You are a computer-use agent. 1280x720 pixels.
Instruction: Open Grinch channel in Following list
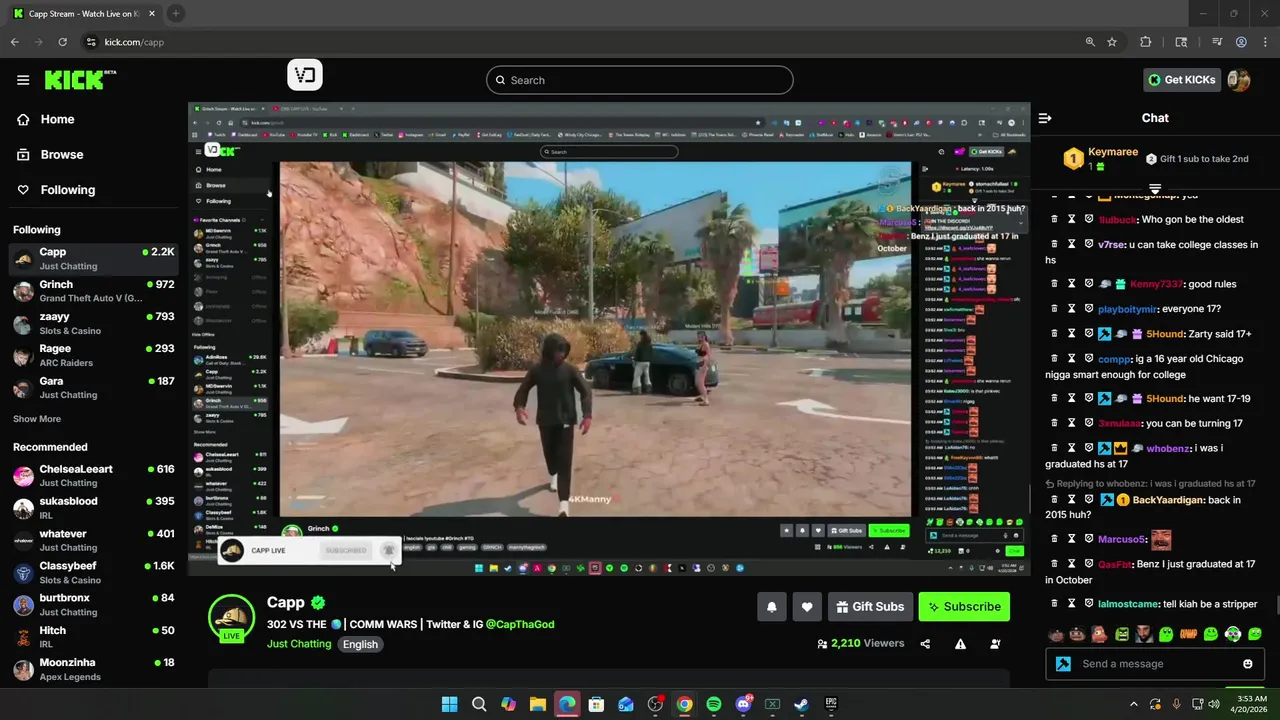pos(95,291)
